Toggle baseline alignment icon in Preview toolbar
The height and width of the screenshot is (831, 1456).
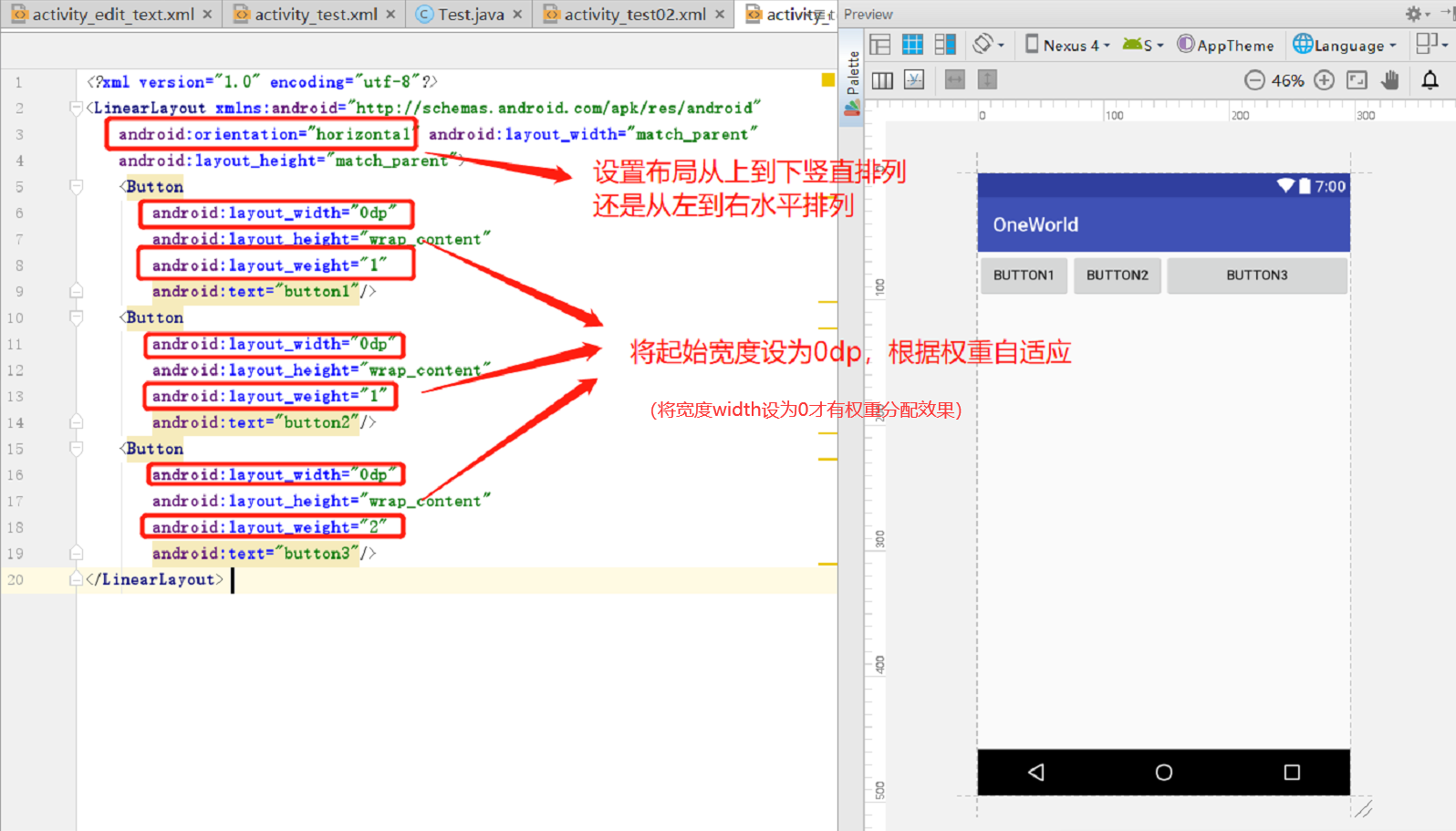pos(914,80)
